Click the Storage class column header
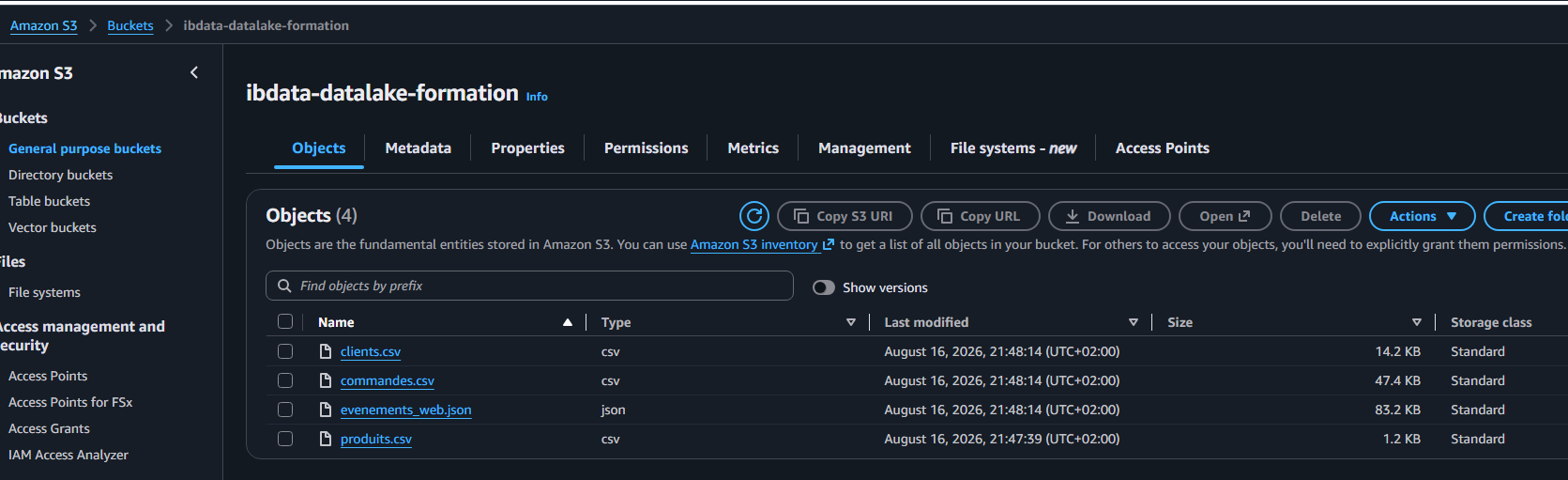 pos(1491,322)
